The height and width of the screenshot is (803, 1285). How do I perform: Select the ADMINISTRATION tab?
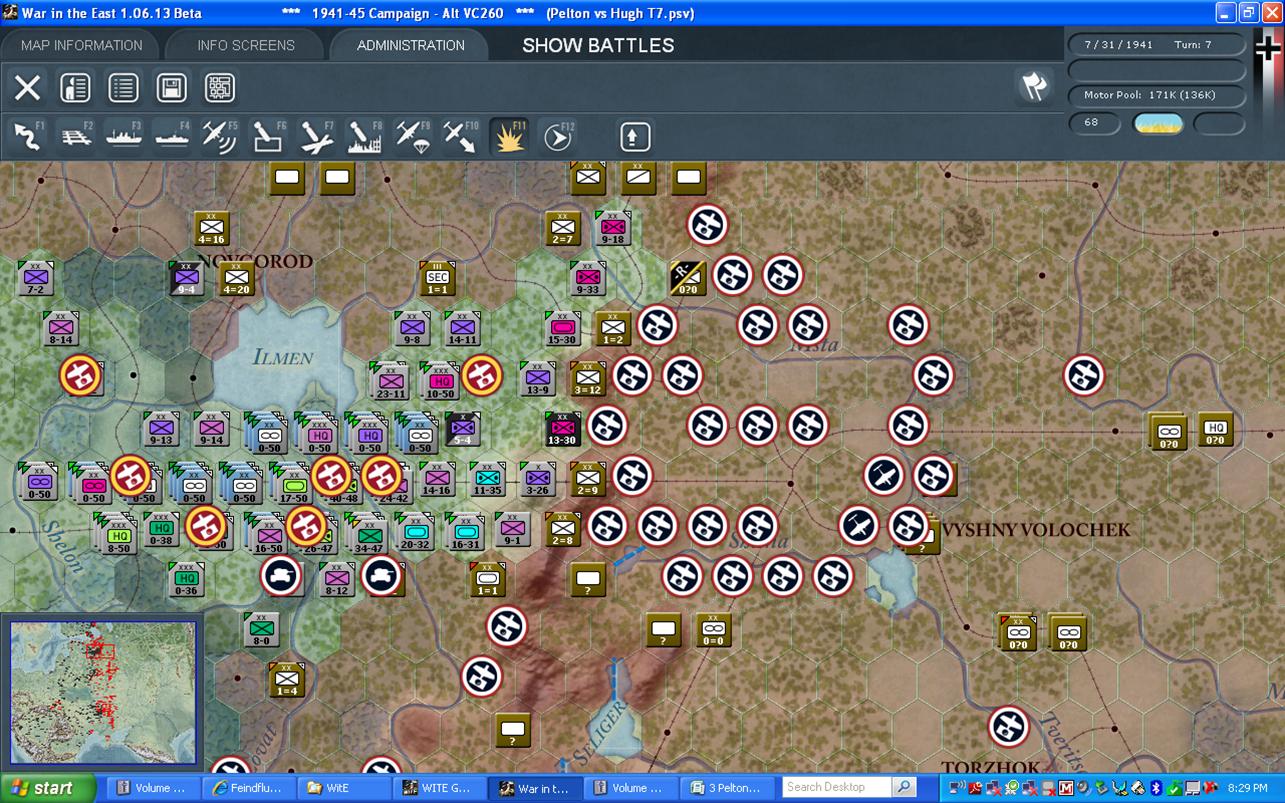pos(411,45)
